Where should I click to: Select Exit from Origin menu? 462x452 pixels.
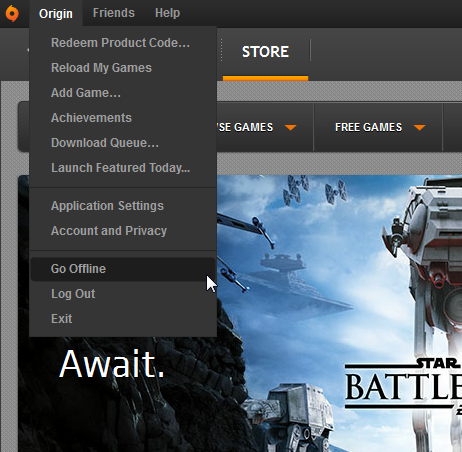[x=123, y=319]
